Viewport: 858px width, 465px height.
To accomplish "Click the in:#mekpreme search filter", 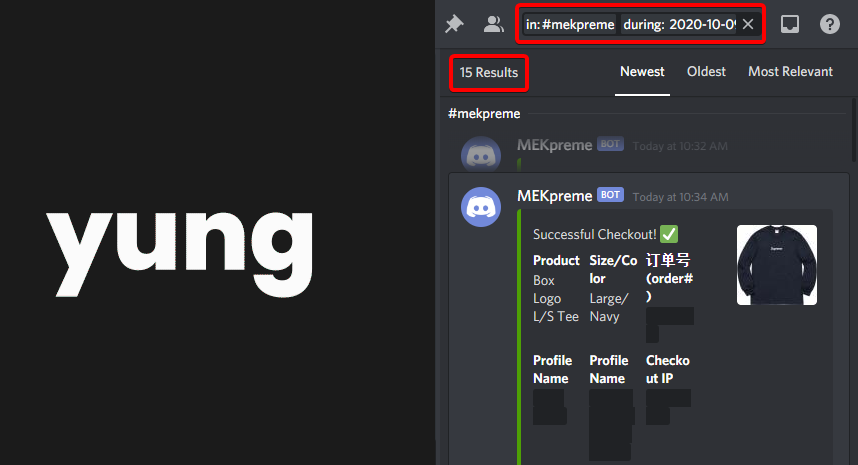I will [x=570, y=25].
